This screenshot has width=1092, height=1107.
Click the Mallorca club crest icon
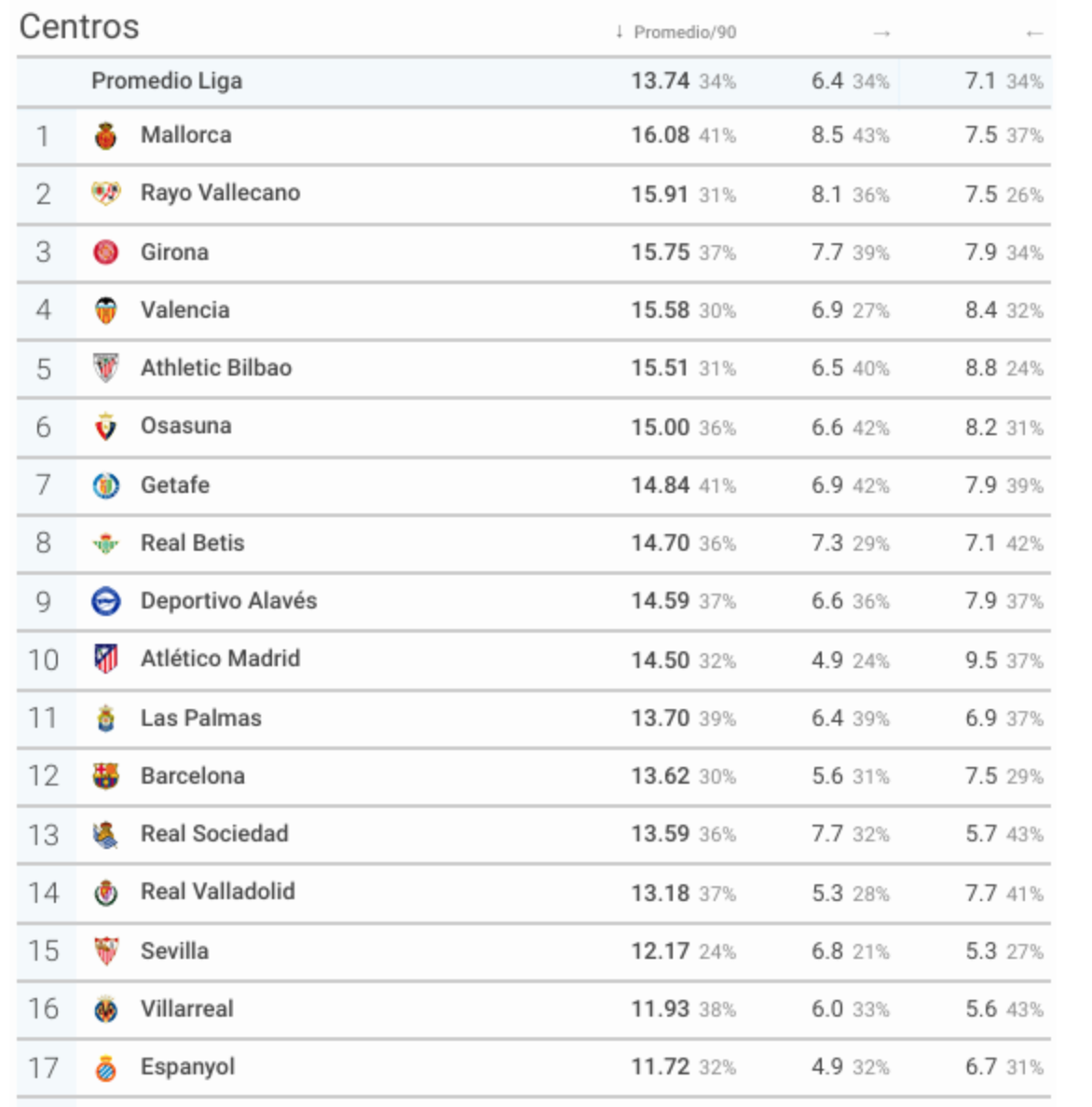coord(106,135)
